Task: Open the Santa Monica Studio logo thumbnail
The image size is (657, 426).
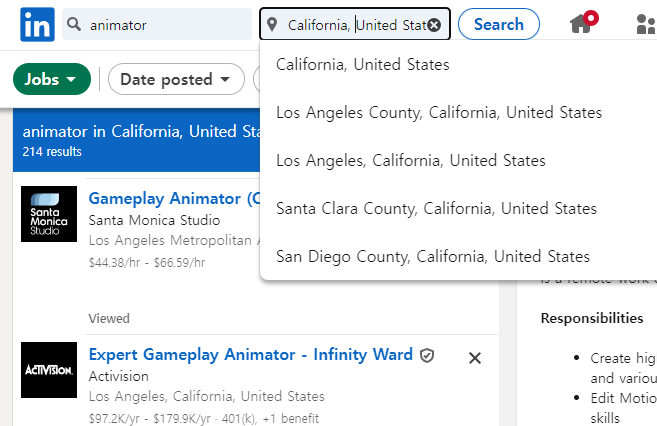Action: pos(49,214)
